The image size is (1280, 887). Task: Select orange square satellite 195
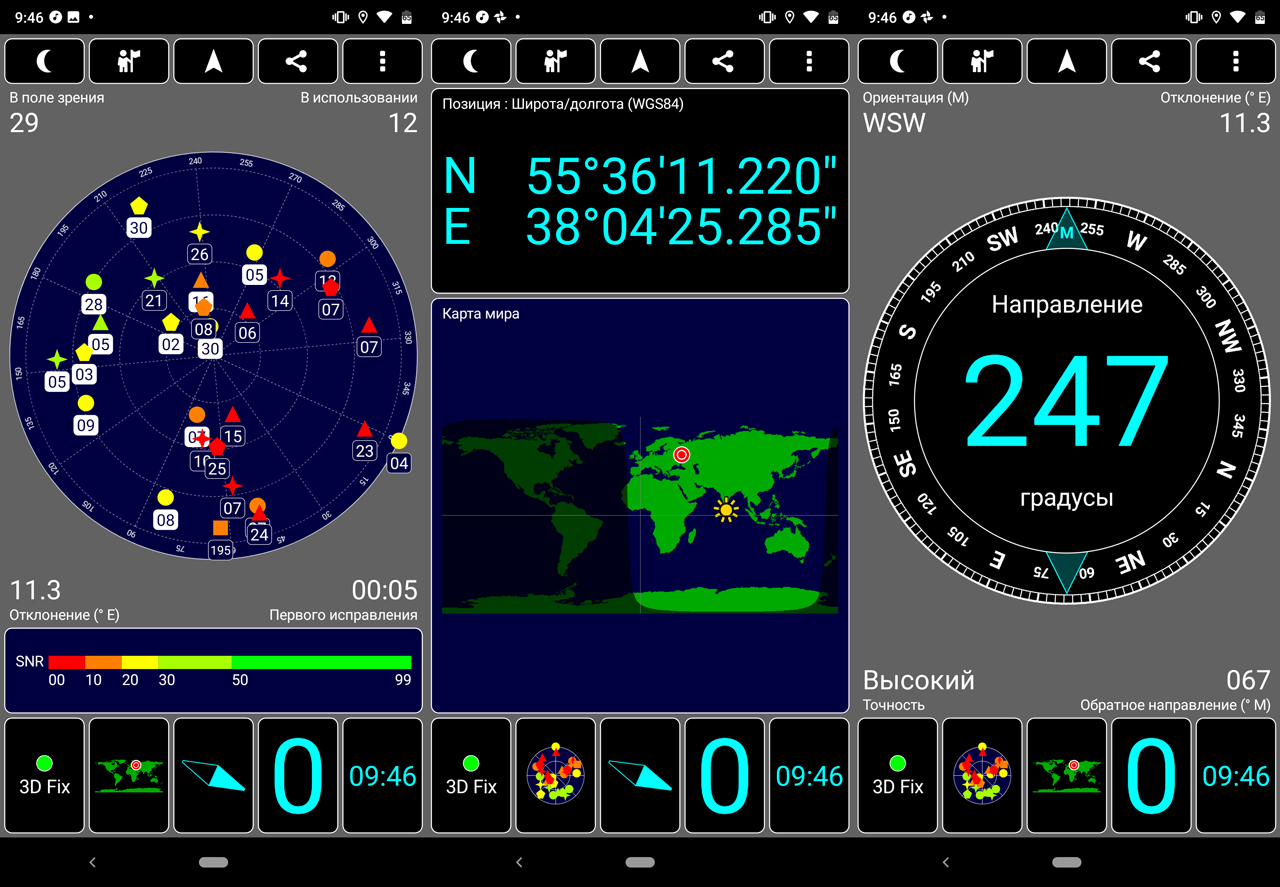click(x=220, y=527)
